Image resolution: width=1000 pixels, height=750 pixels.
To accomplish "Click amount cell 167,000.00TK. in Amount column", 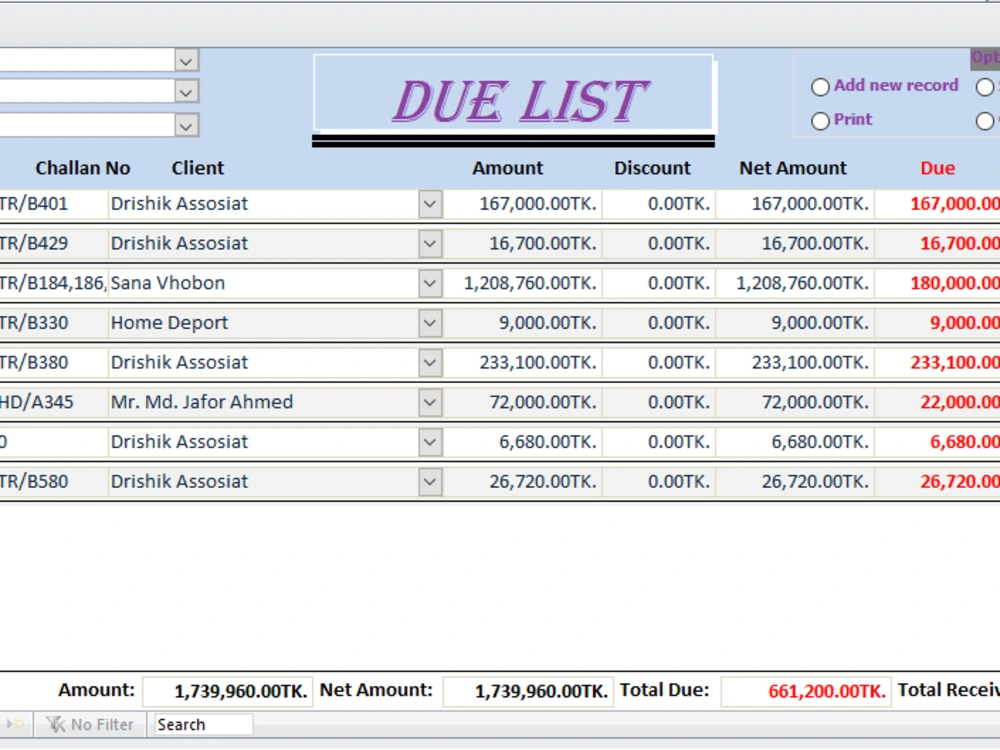I will 523,204.
